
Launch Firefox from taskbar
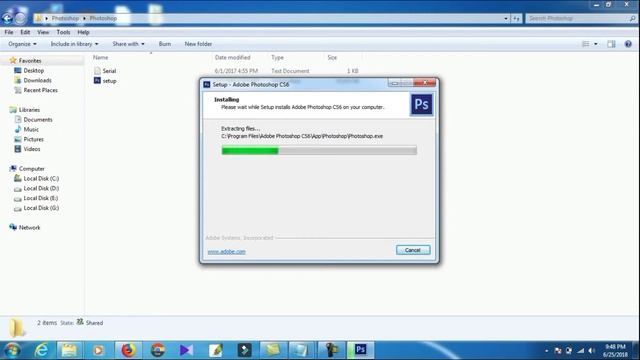pos(128,350)
